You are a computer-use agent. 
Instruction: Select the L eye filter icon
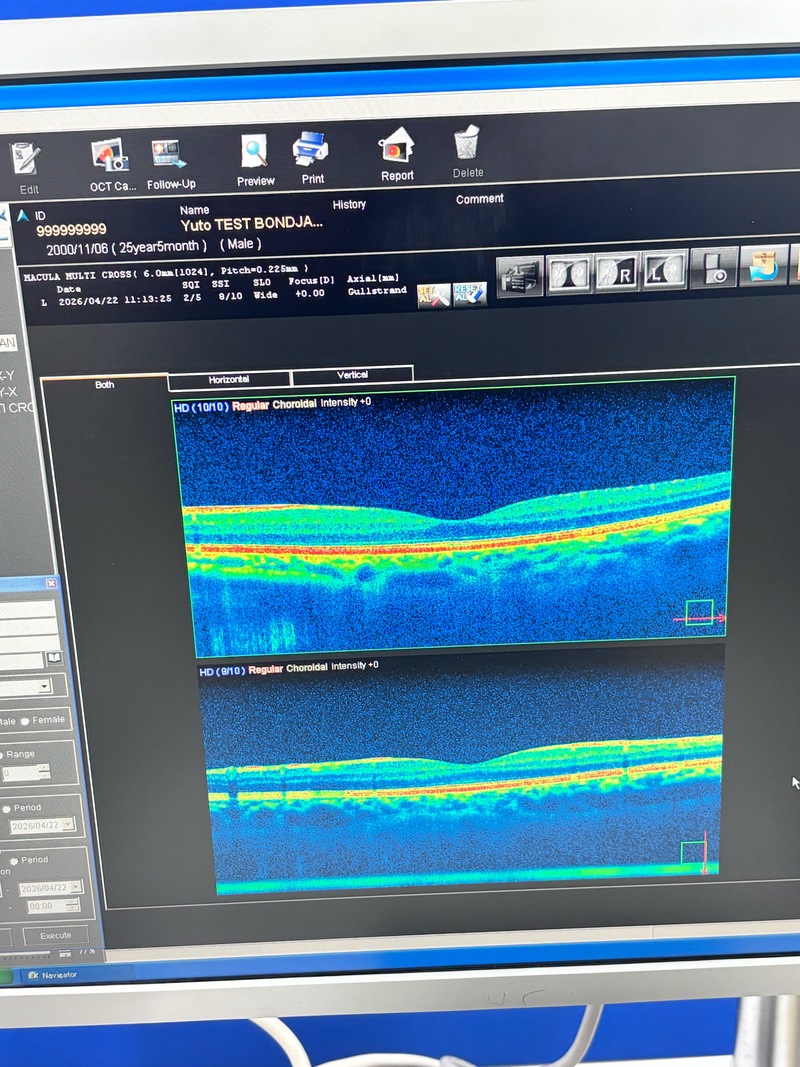664,271
